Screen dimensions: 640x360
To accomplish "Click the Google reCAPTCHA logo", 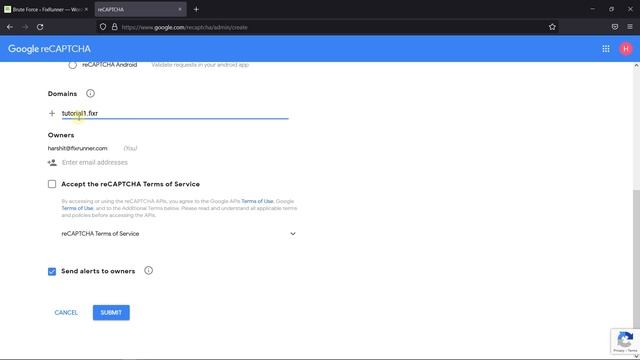I will [x=49, y=49].
